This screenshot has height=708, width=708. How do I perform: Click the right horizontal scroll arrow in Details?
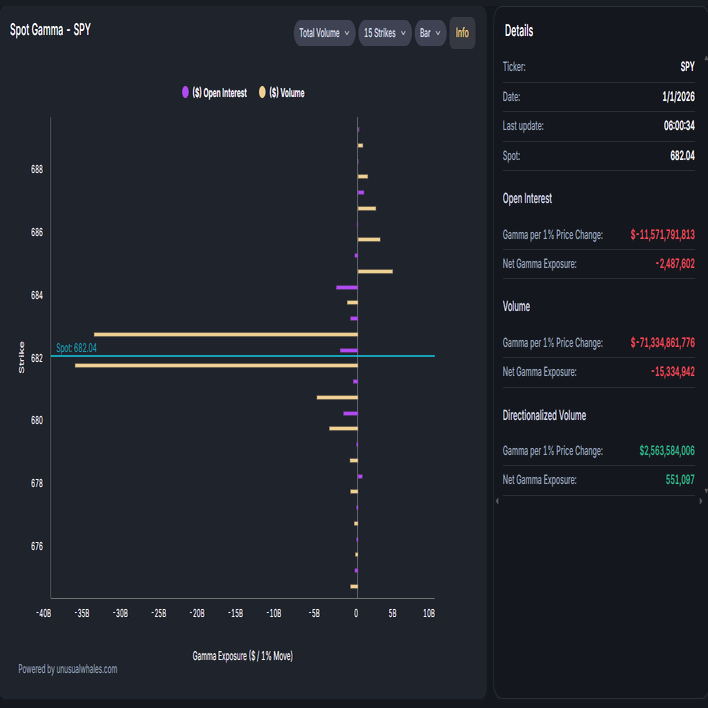click(x=701, y=501)
